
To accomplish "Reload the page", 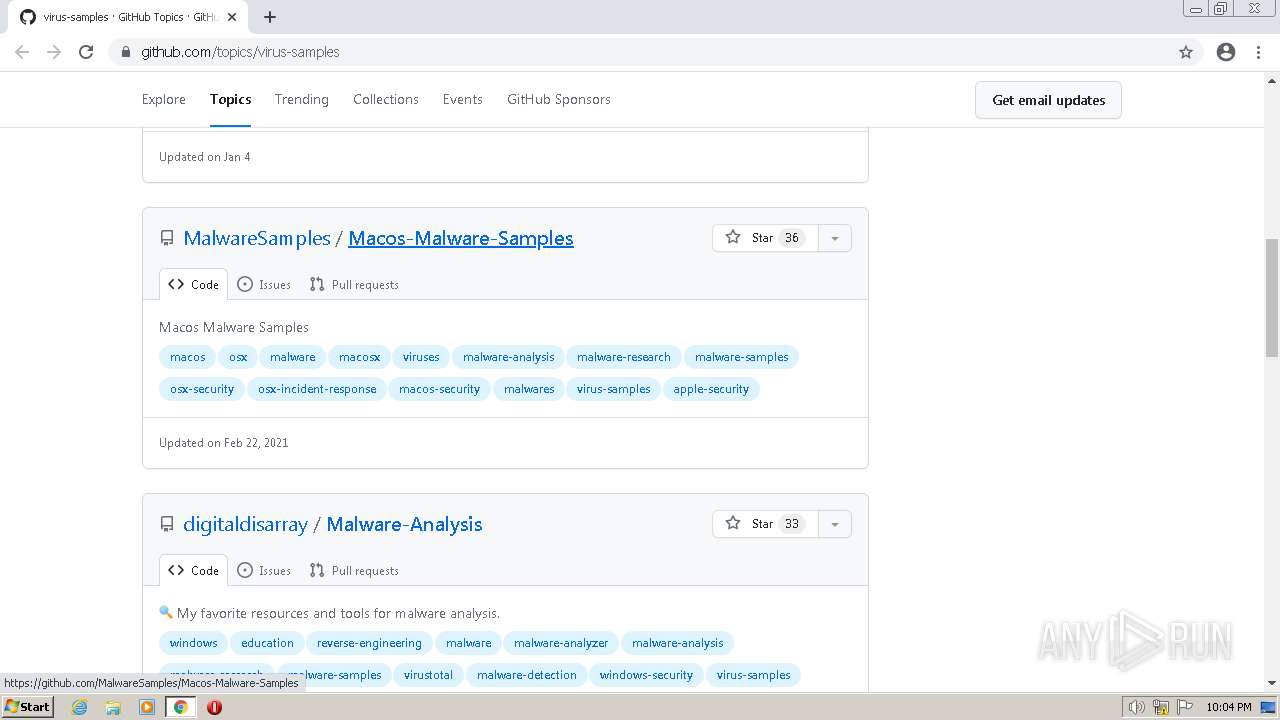I will point(86,52).
